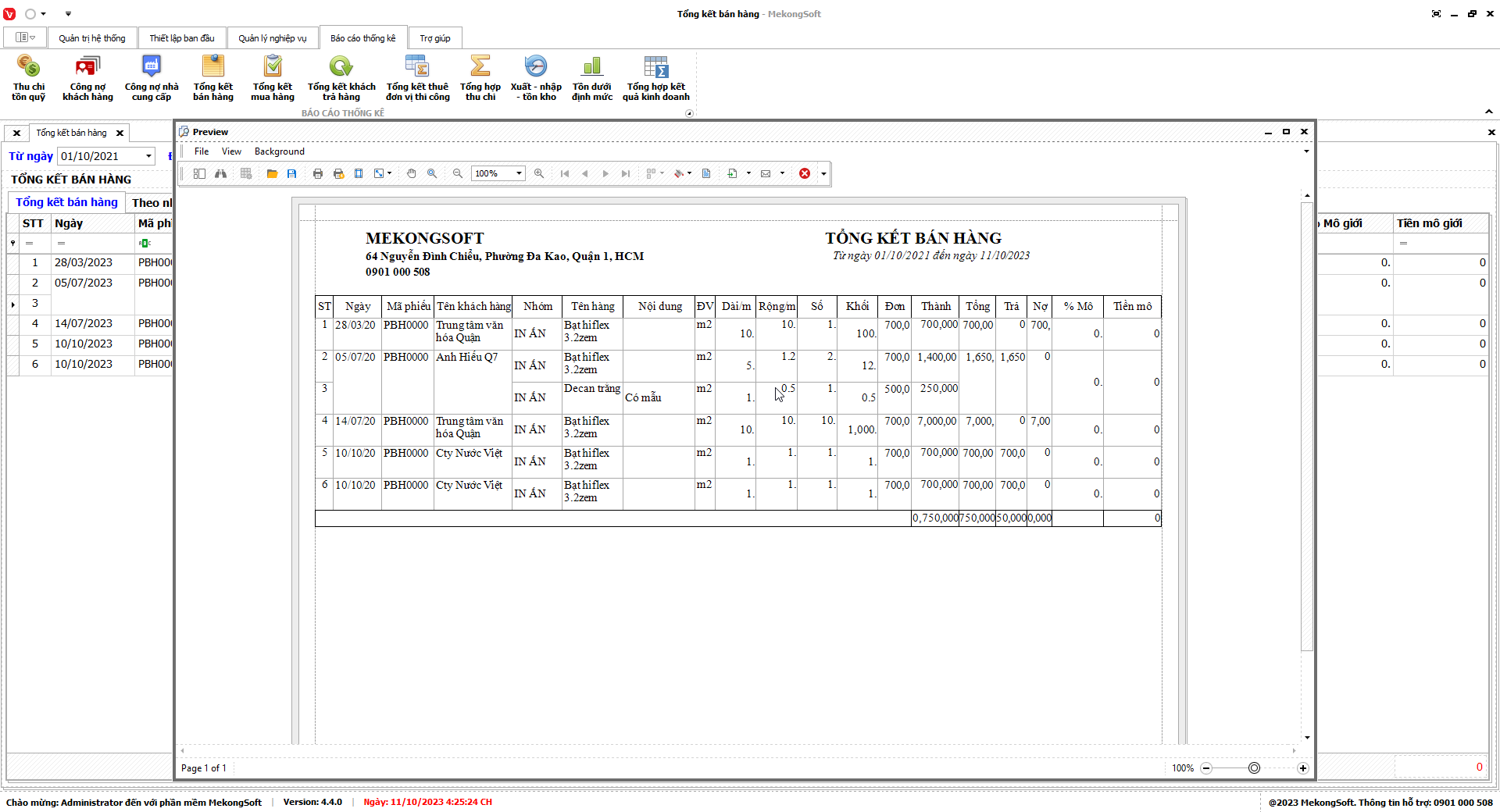
Task: Click the Quick Print icon
Action: 338,173
